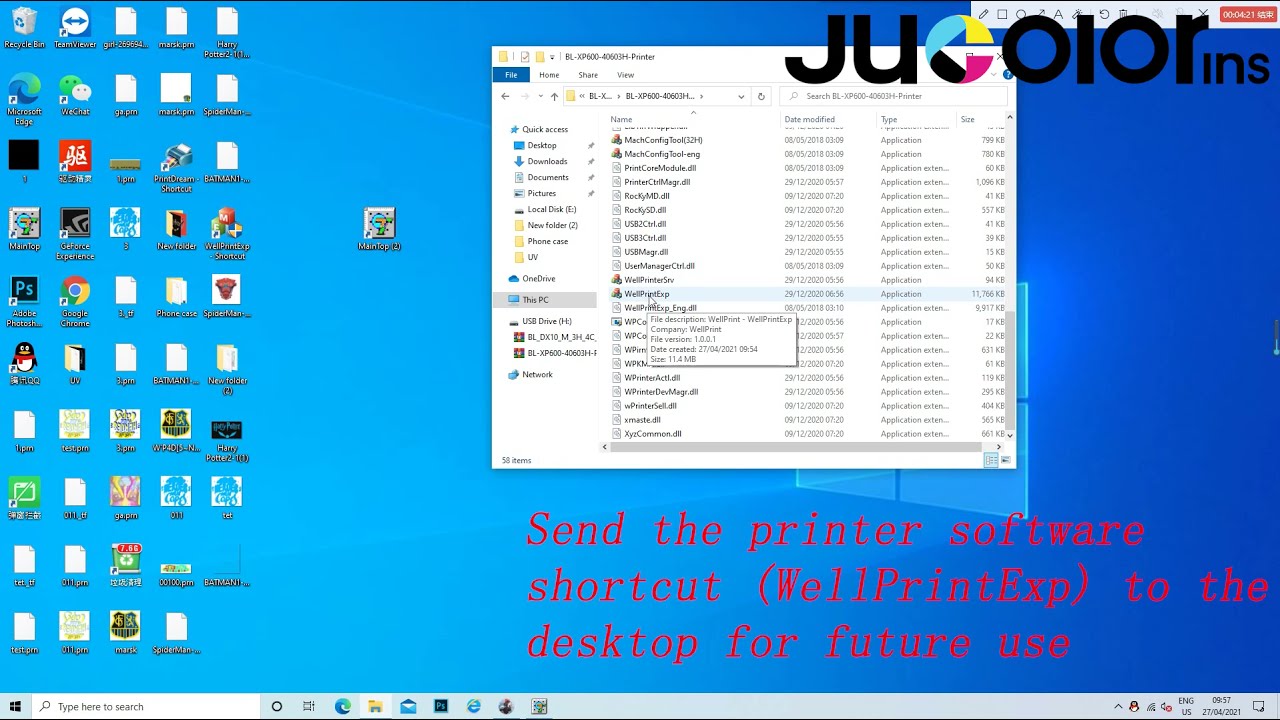Select the WellPrinterSrv application file

(649, 280)
